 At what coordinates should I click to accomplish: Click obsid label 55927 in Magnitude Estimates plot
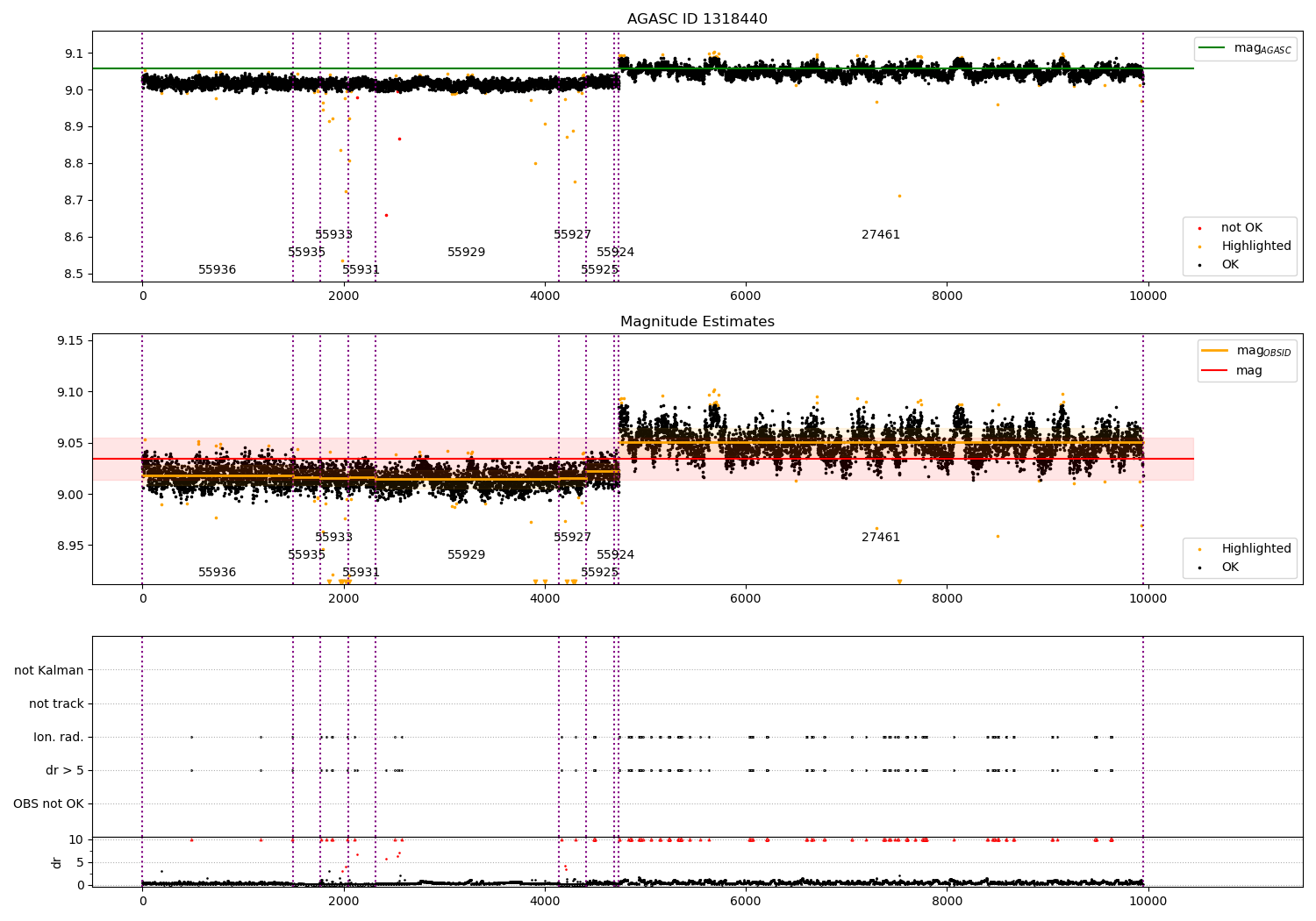[x=572, y=538]
